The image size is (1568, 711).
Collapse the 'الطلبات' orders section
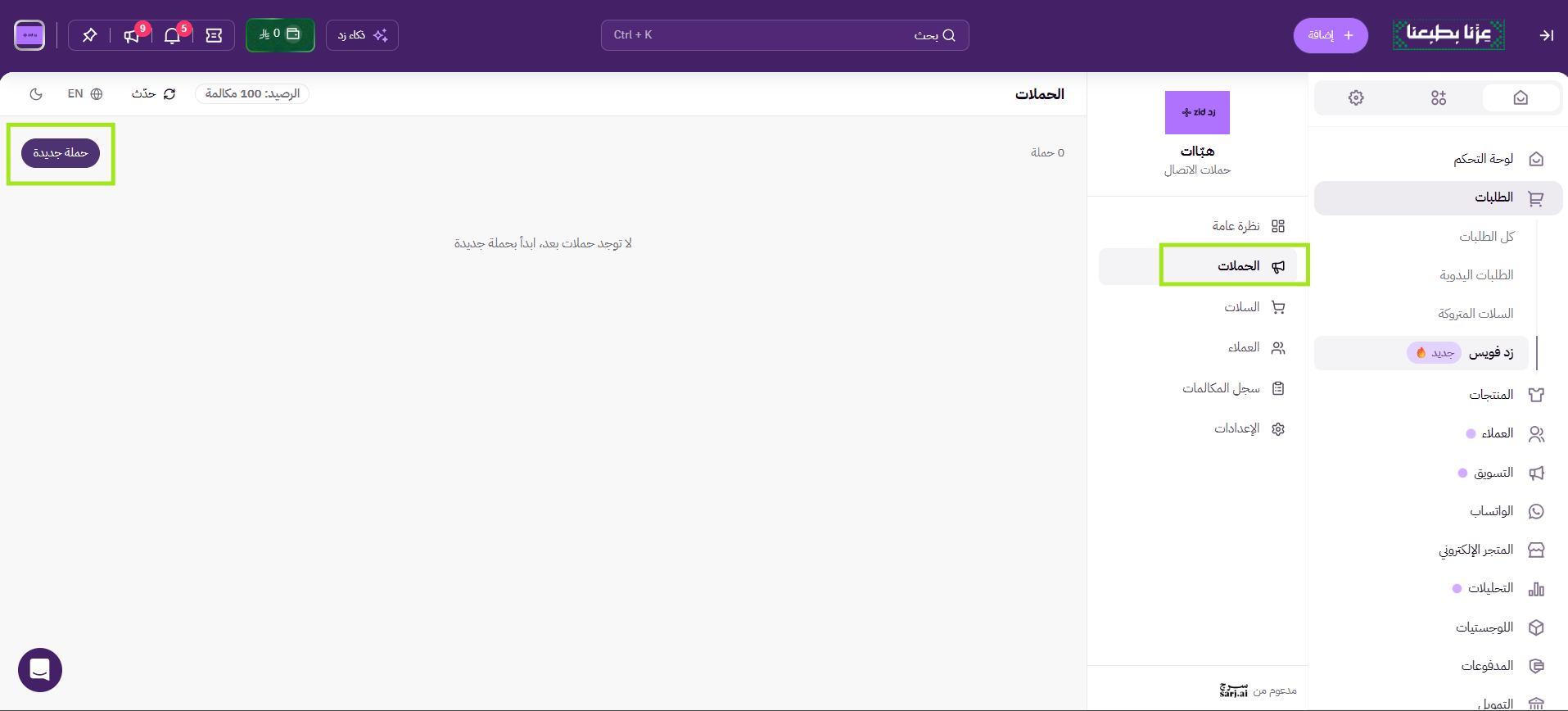pyautogui.click(x=1439, y=198)
